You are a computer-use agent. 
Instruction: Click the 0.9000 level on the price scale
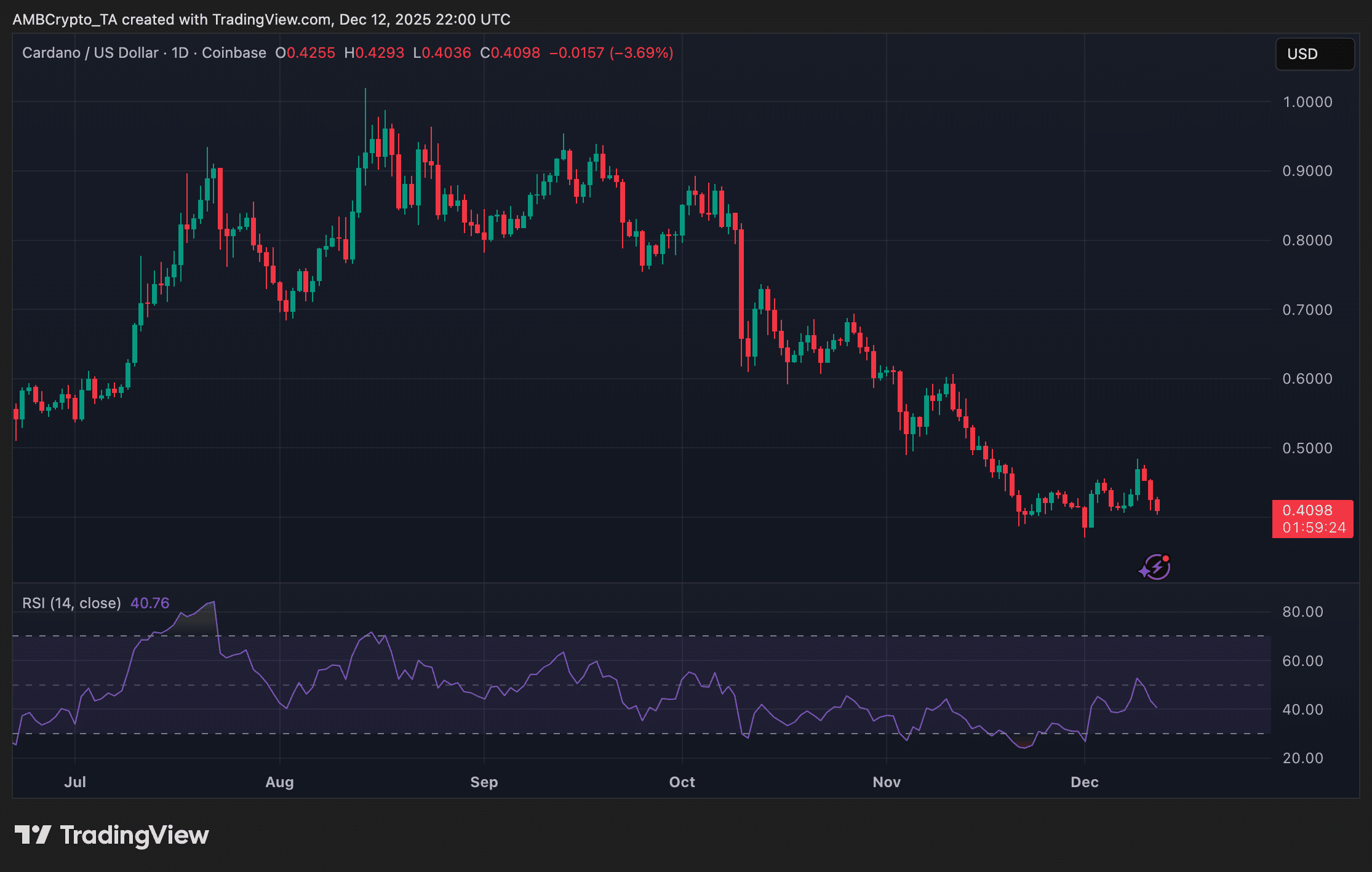[1307, 172]
